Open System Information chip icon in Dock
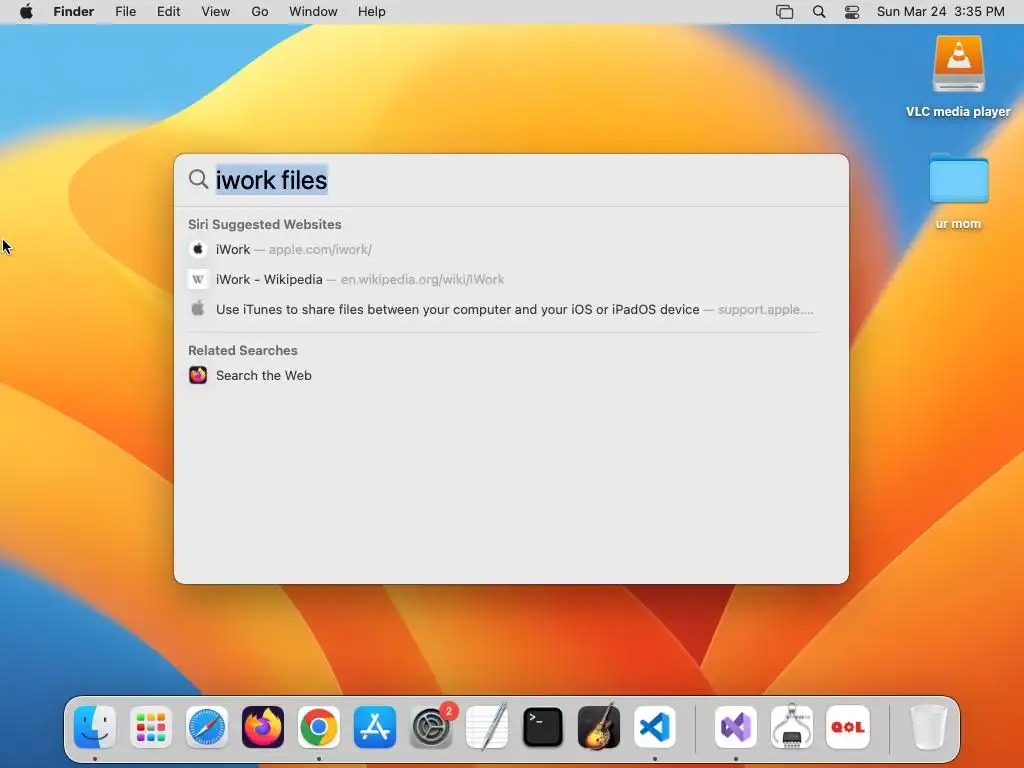The width and height of the screenshot is (1024, 768). coord(792,727)
